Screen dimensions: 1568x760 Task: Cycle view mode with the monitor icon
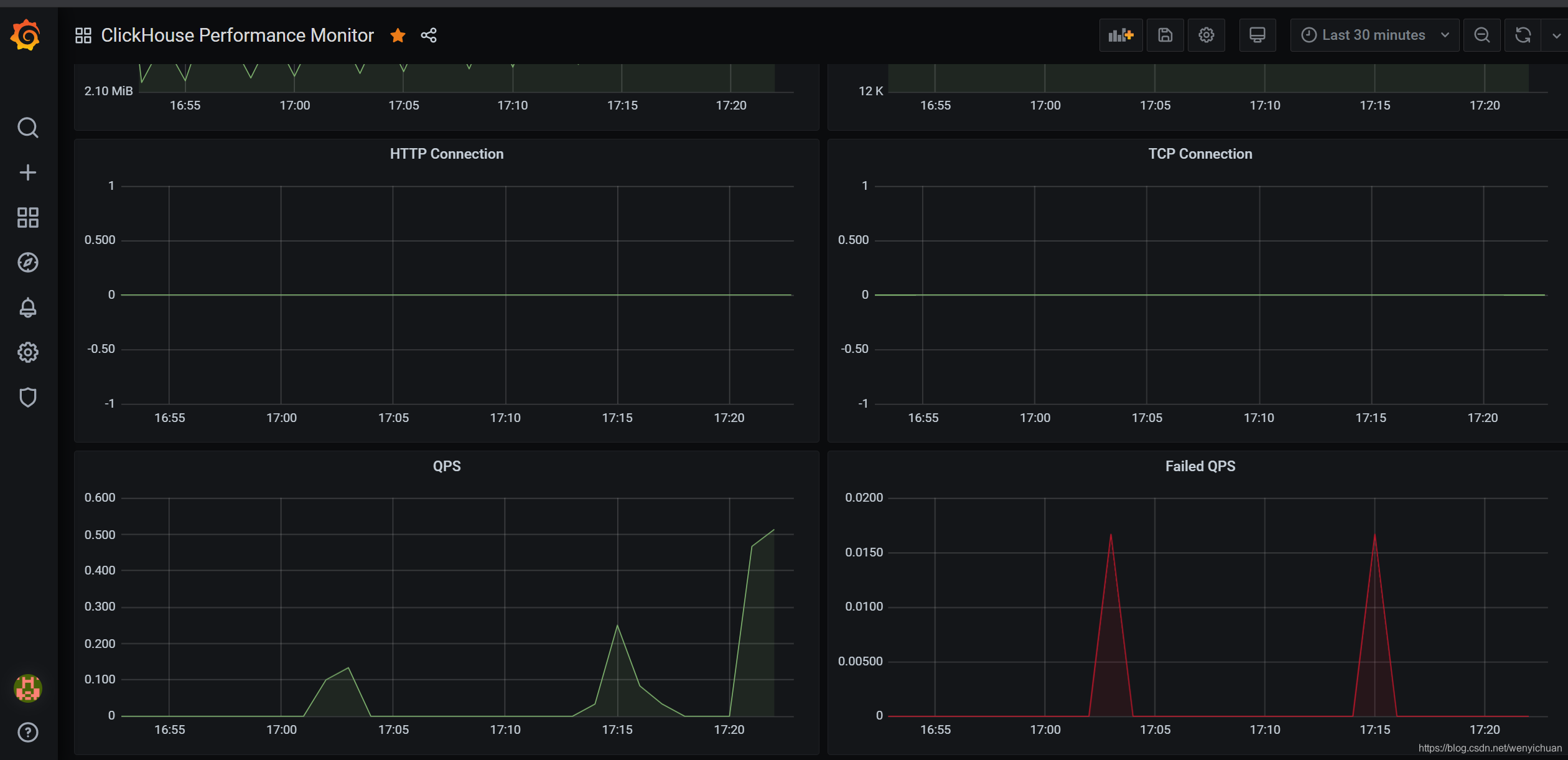tap(1257, 35)
